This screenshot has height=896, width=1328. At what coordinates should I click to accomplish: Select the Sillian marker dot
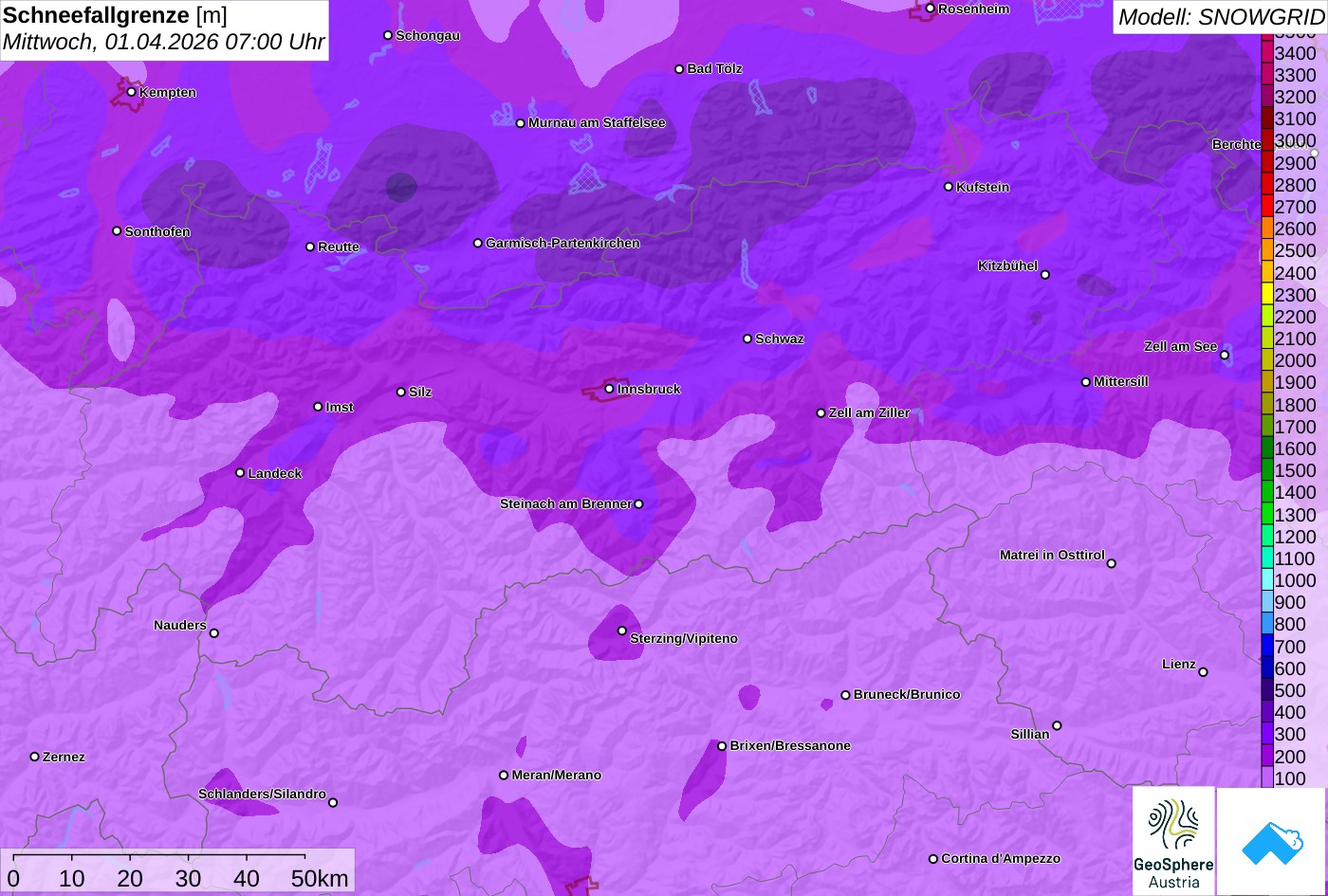[x=1057, y=726]
